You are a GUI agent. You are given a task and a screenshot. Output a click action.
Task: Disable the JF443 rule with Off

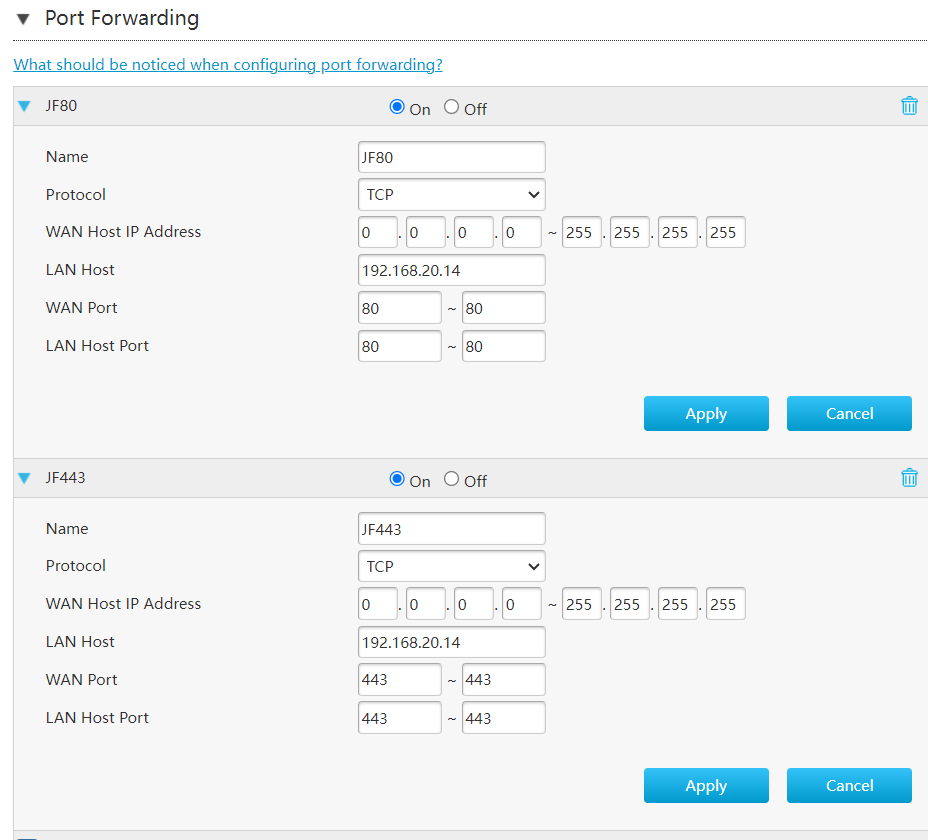tap(452, 479)
